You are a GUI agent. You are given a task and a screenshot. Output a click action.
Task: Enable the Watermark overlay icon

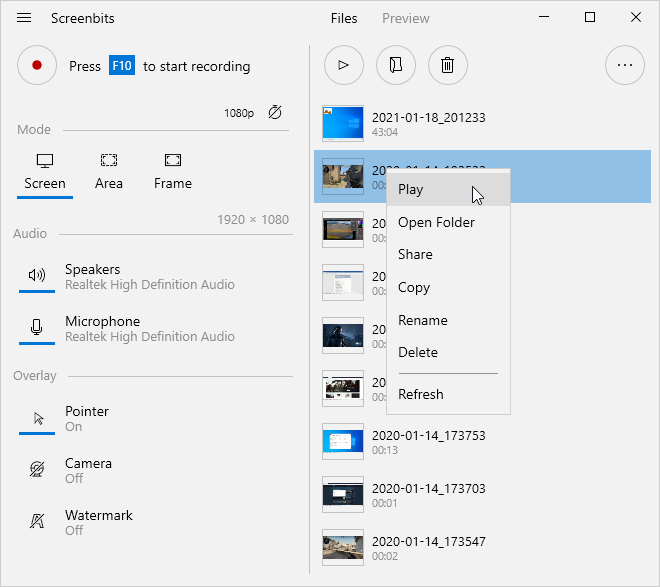pos(37,521)
